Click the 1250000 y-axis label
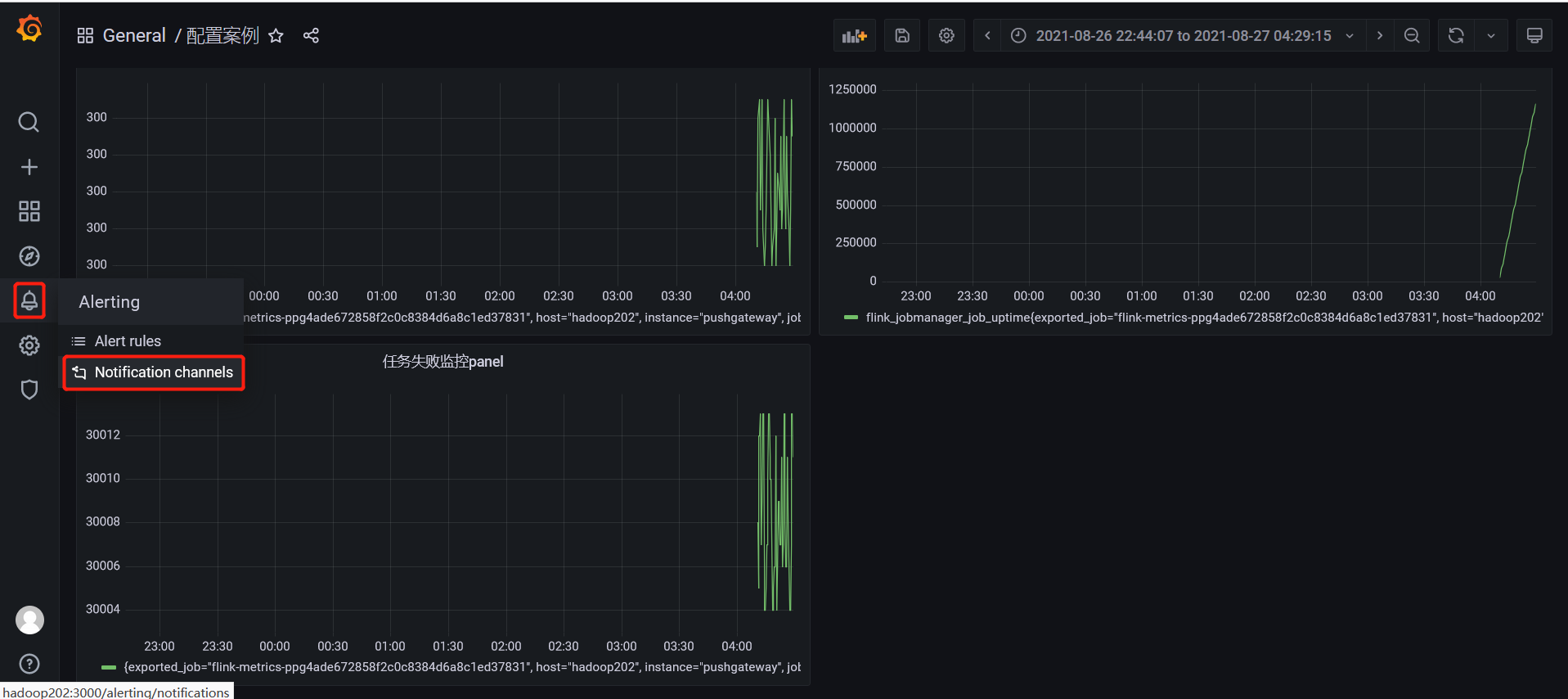The height and width of the screenshot is (699, 1568). pyautogui.click(x=852, y=89)
